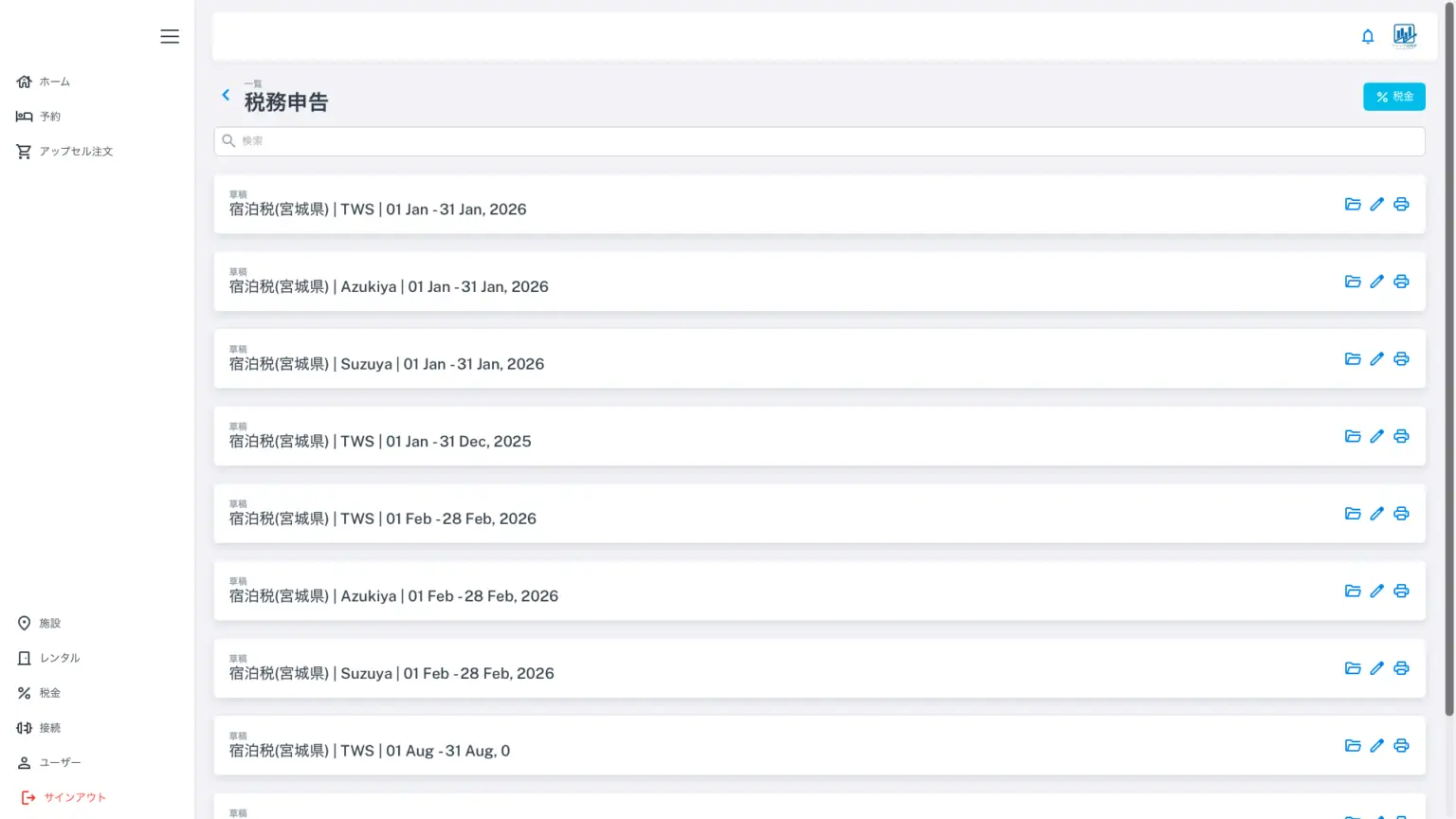
Task: Open アップセル注文 in the sidebar
Action: (76, 152)
